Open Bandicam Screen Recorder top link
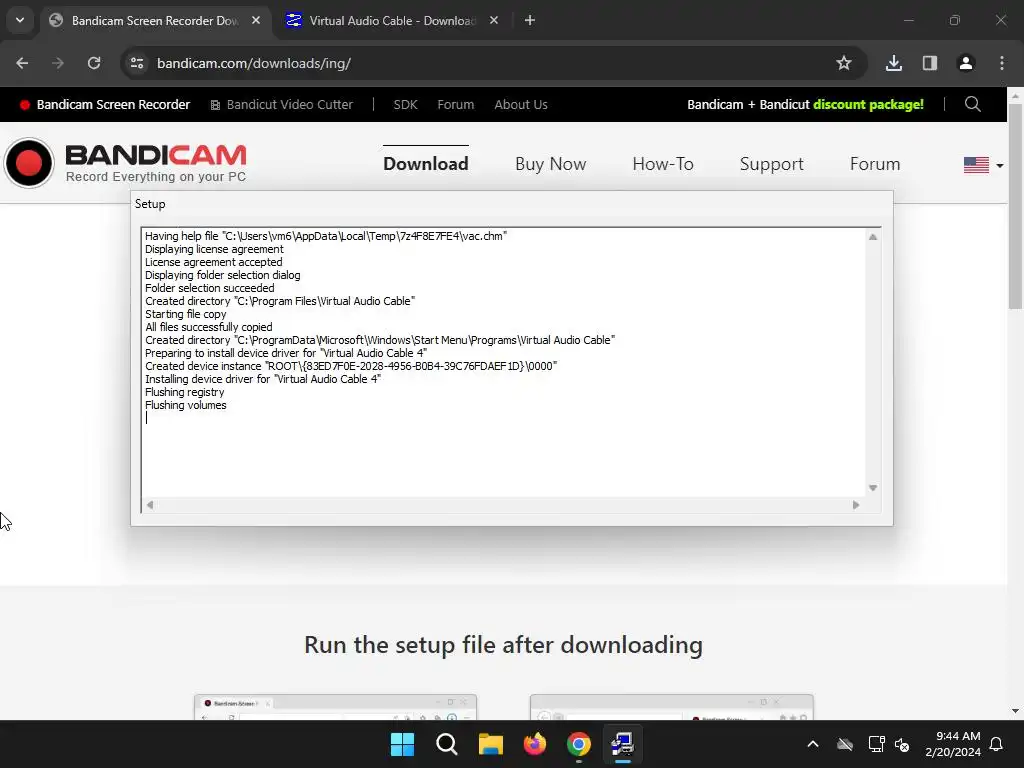 (x=105, y=104)
